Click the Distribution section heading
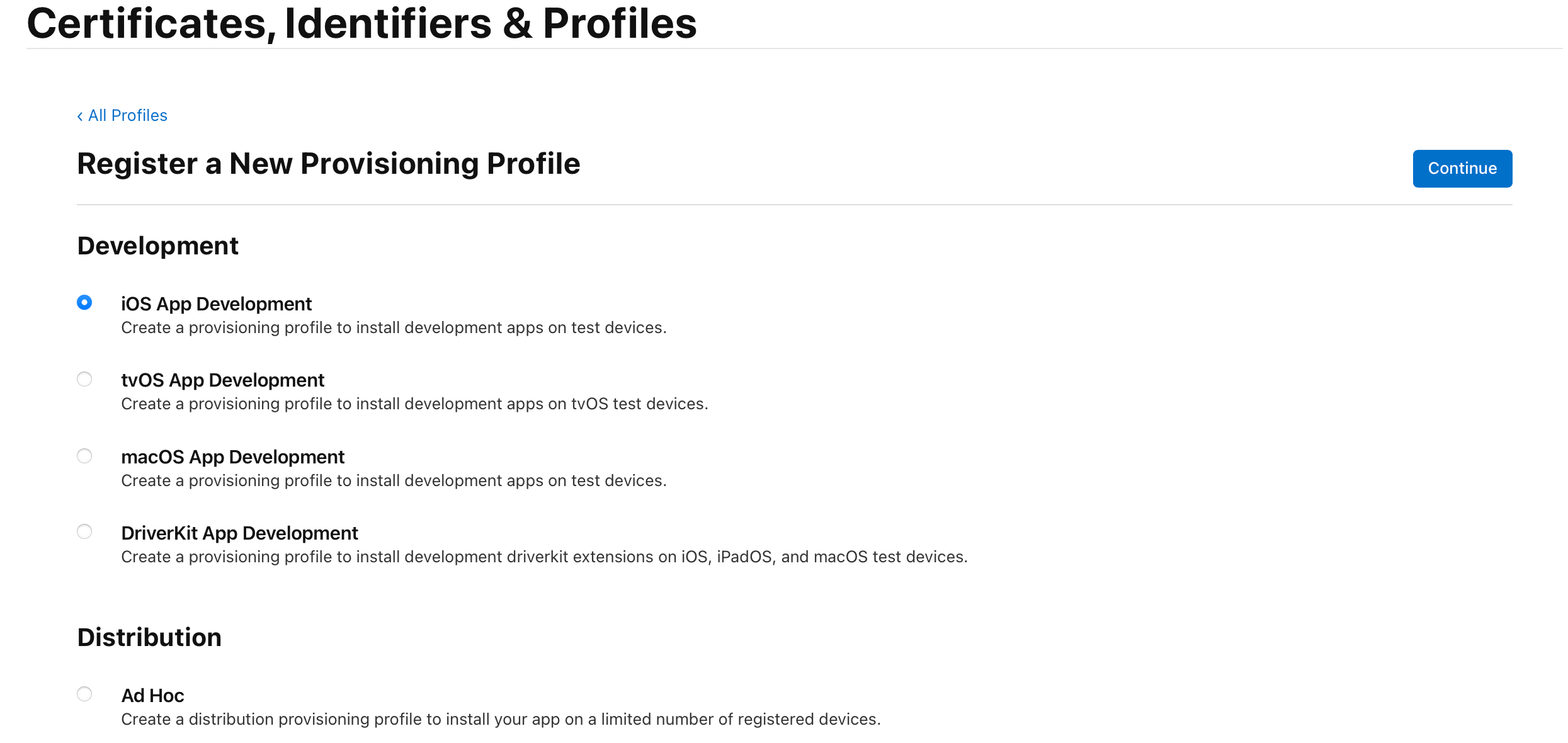This screenshot has width=1568, height=743. coord(149,638)
